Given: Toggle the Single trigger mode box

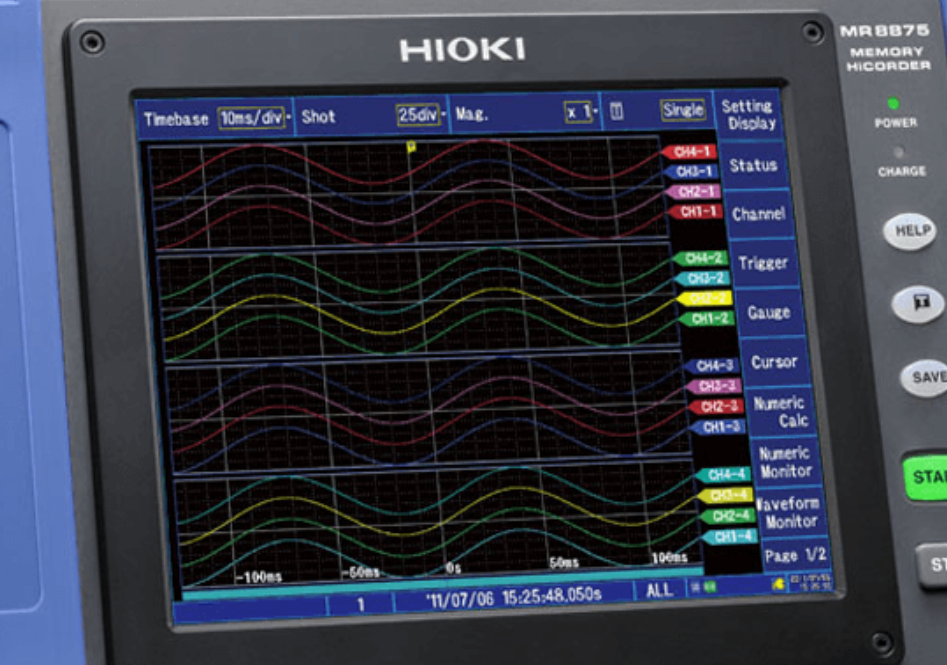Looking at the screenshot, I should coord(683,110).
